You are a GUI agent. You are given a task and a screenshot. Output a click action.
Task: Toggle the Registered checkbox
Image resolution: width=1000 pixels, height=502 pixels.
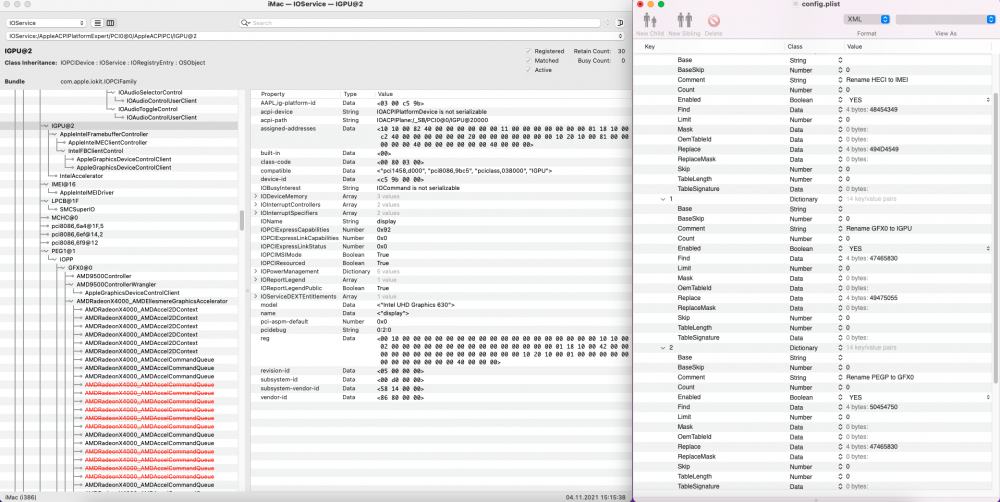click(528, 51)
